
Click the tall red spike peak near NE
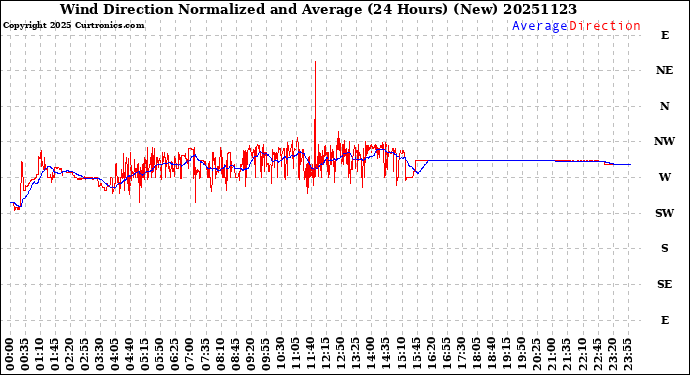316,62
